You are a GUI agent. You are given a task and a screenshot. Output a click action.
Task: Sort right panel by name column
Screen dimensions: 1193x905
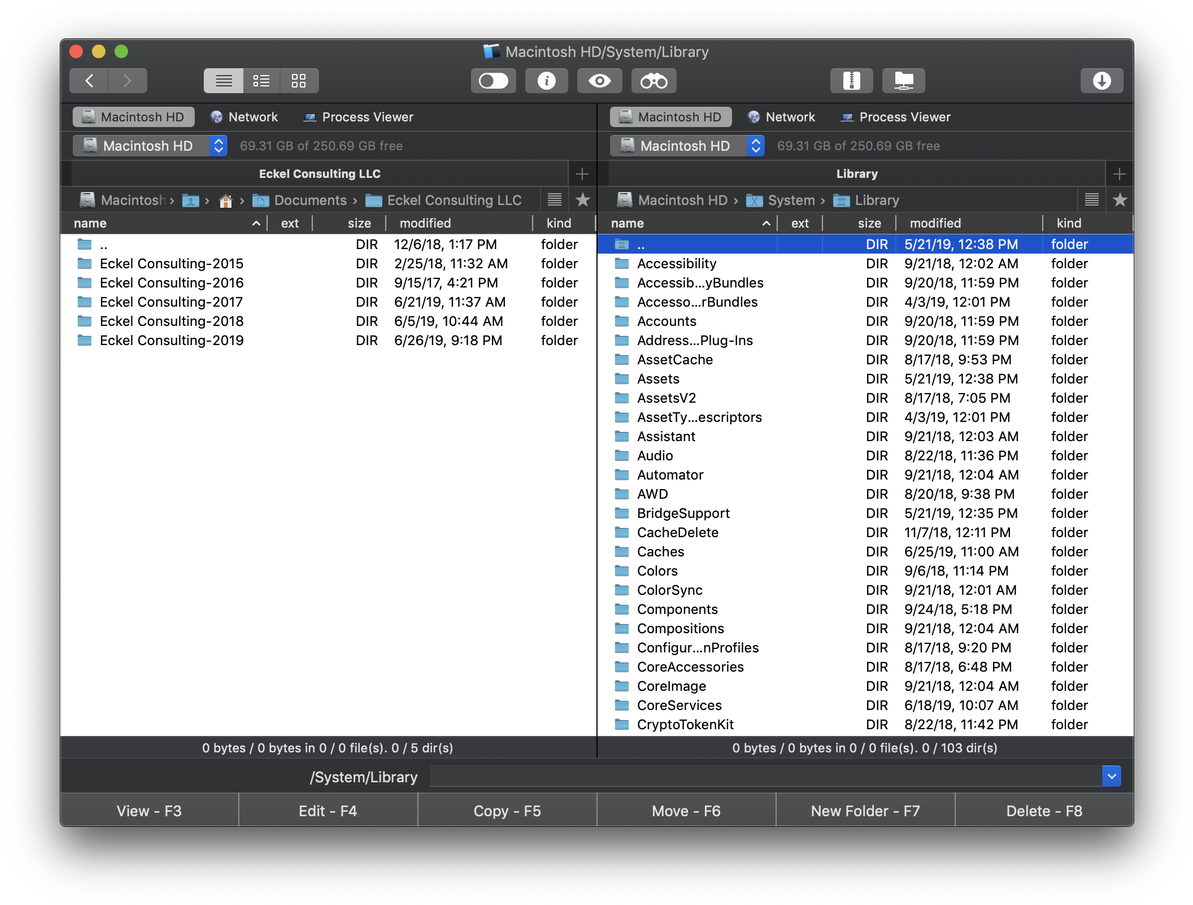point(687,223)
